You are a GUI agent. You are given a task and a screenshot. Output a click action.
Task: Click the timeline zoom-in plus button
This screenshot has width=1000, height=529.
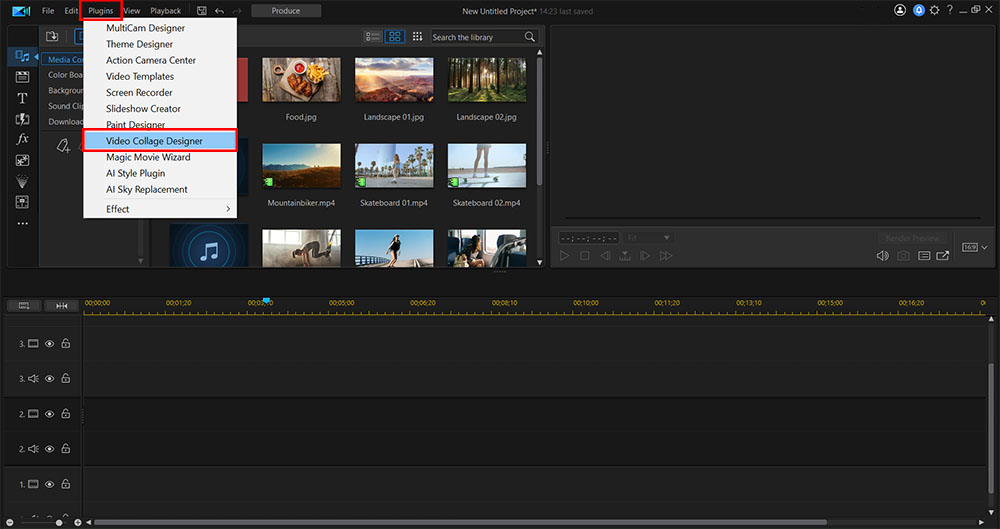pos(78,522)
